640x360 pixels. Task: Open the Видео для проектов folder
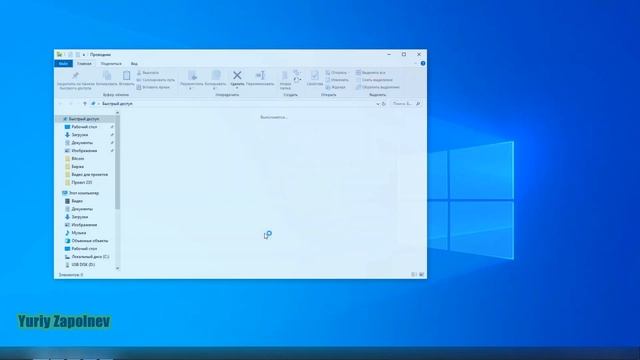(x=89, y=174)
